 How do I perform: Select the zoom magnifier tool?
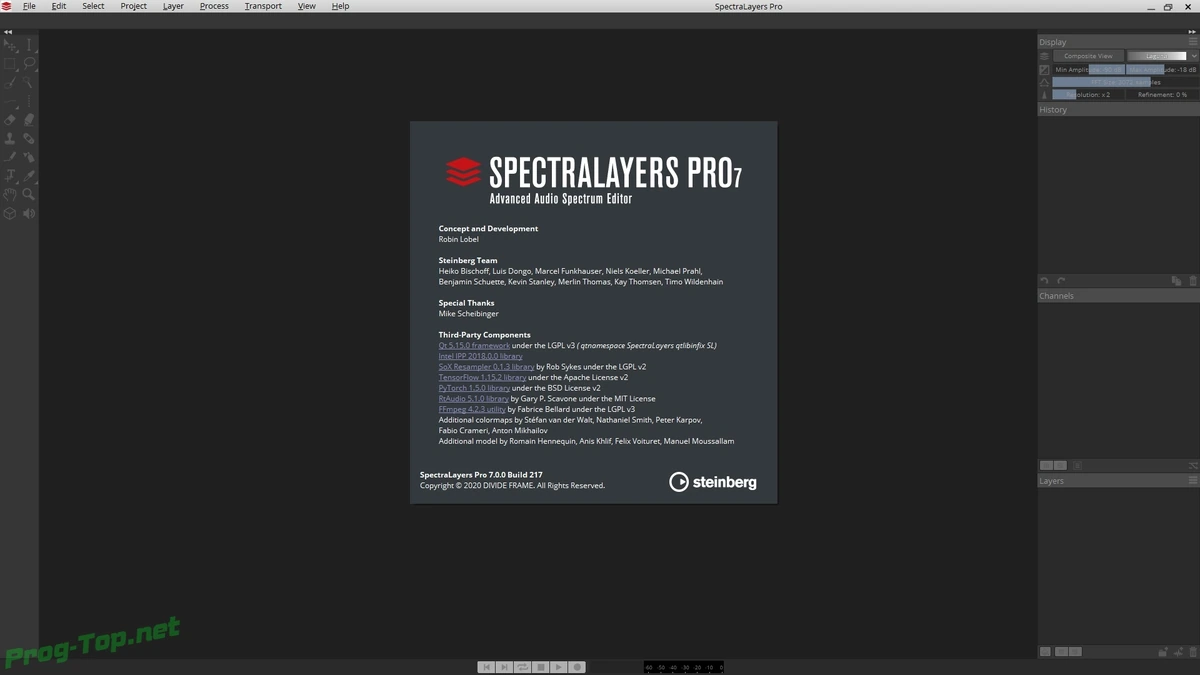point(29,194)
